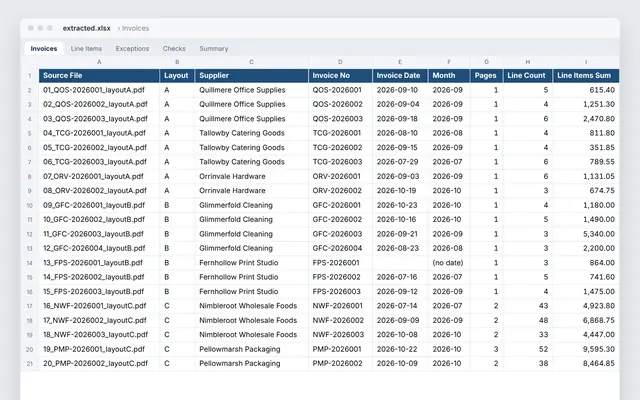Select cell 01_QOS-2026001_layoutA.pdf
This screenshot has height=400, width=640.
click(x=99, y=90)
